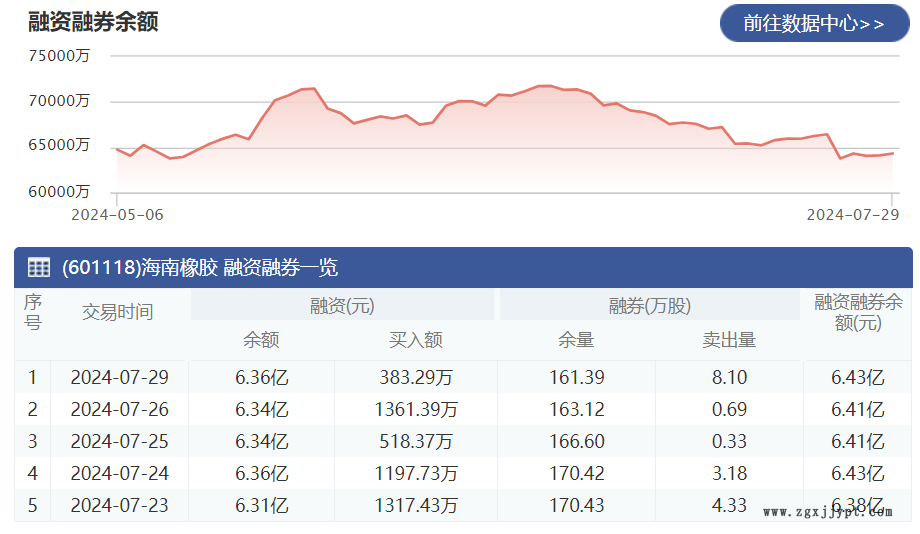Screen dimensions: 920x534
Task: Click the 0.33 sell volume cell
Action: tap(729, 441)
